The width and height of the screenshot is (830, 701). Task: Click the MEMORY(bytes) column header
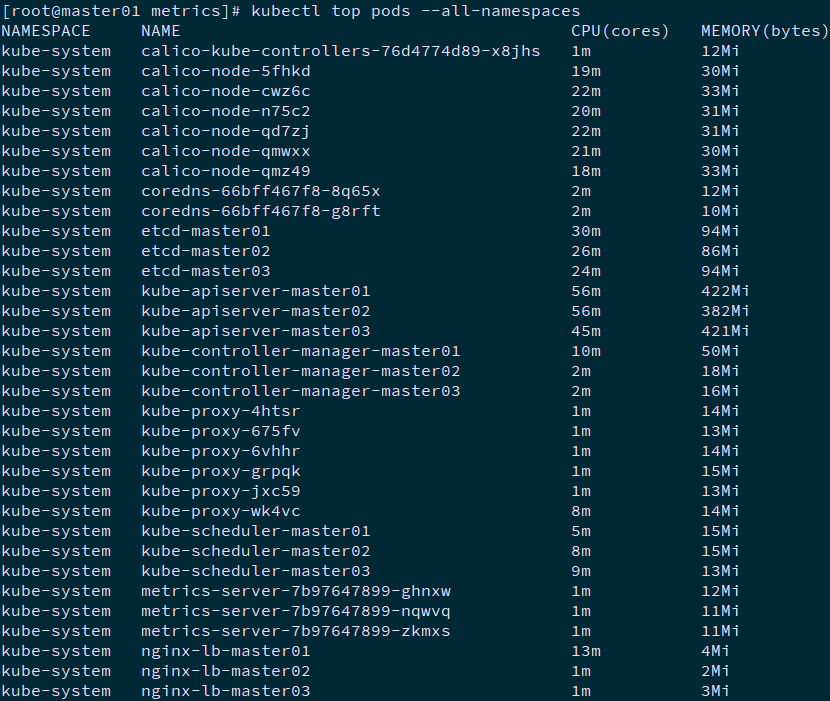(x=765, y=31)
